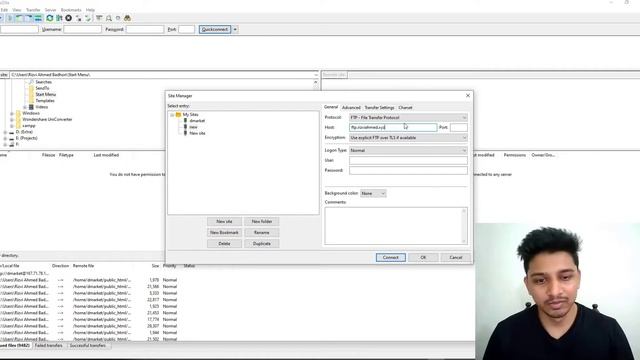The image size is (640, 360).
Task: Toggle processing of the transfer queue
Action: pyautogui.click(x=59, y=18)
